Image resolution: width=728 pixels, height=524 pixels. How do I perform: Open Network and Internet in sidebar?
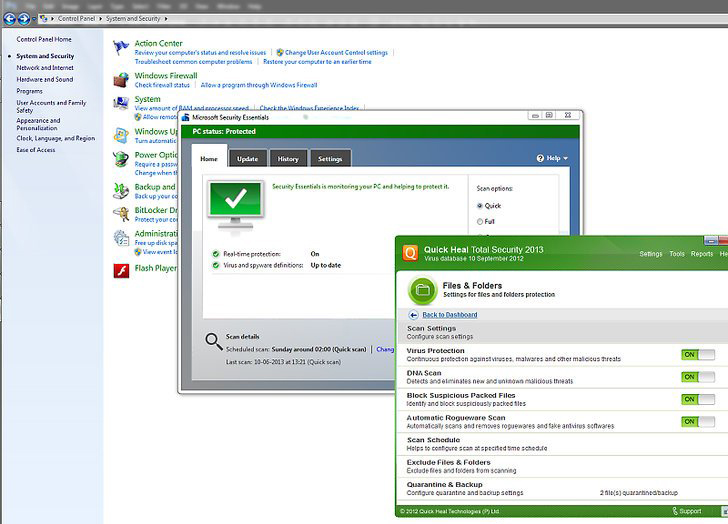45,68
